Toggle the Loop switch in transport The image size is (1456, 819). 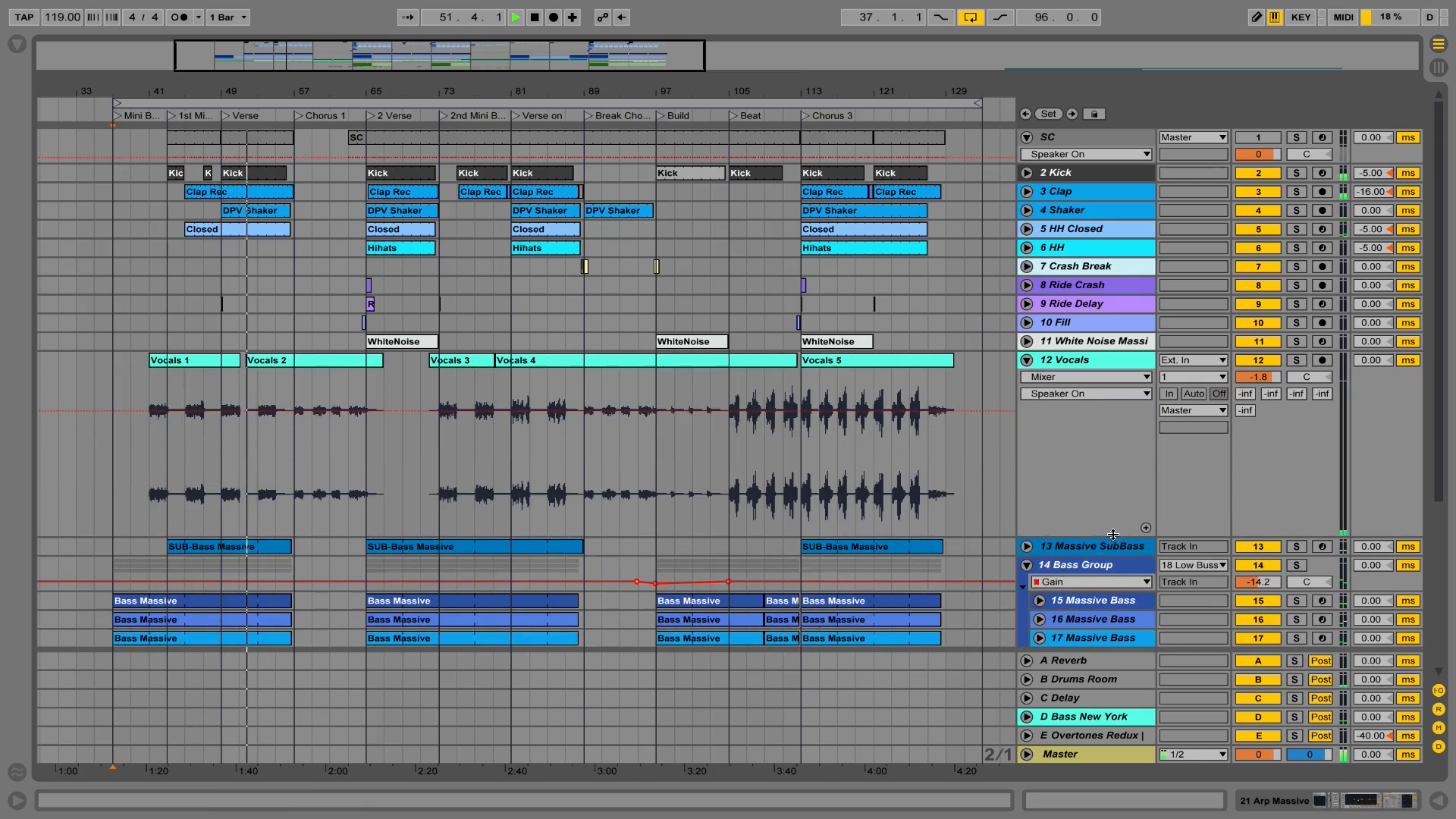(x=971, y=17)
